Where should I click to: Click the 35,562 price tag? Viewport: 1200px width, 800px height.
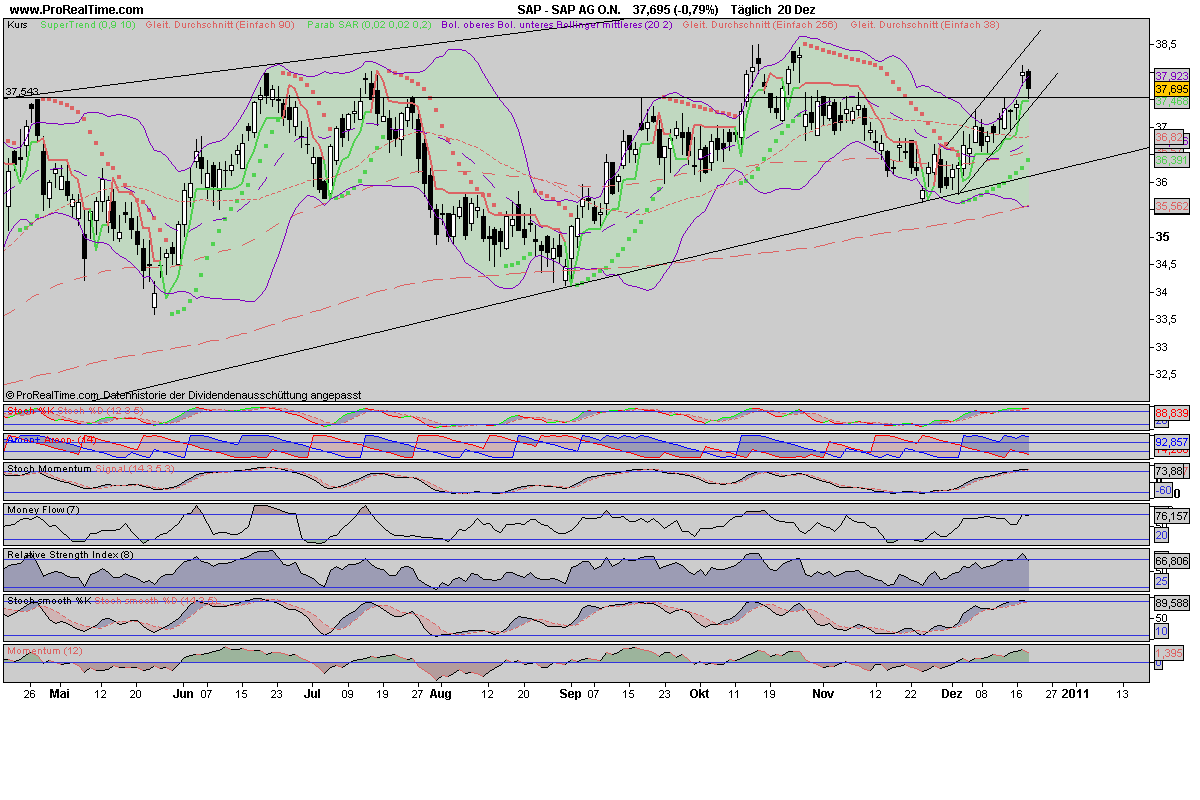click(1171, 206)
